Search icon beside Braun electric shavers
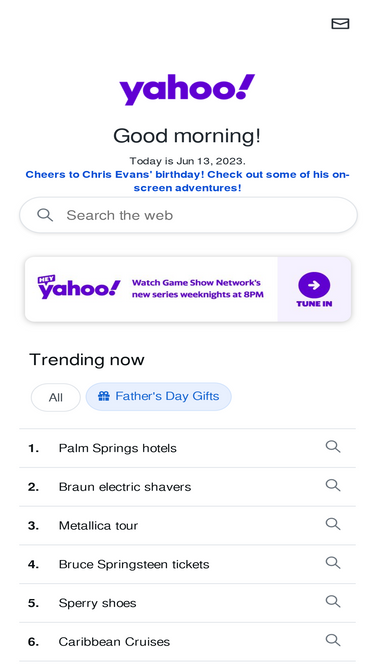 pos(333,485)
